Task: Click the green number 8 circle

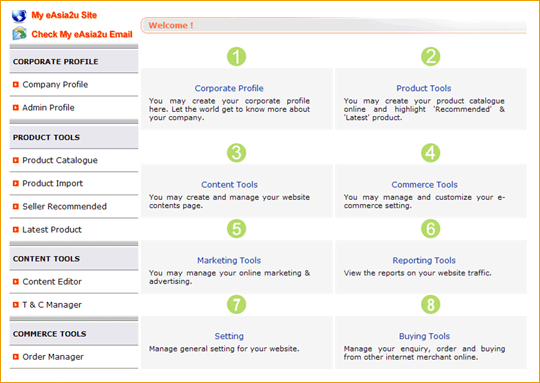Action: (430, 304)
